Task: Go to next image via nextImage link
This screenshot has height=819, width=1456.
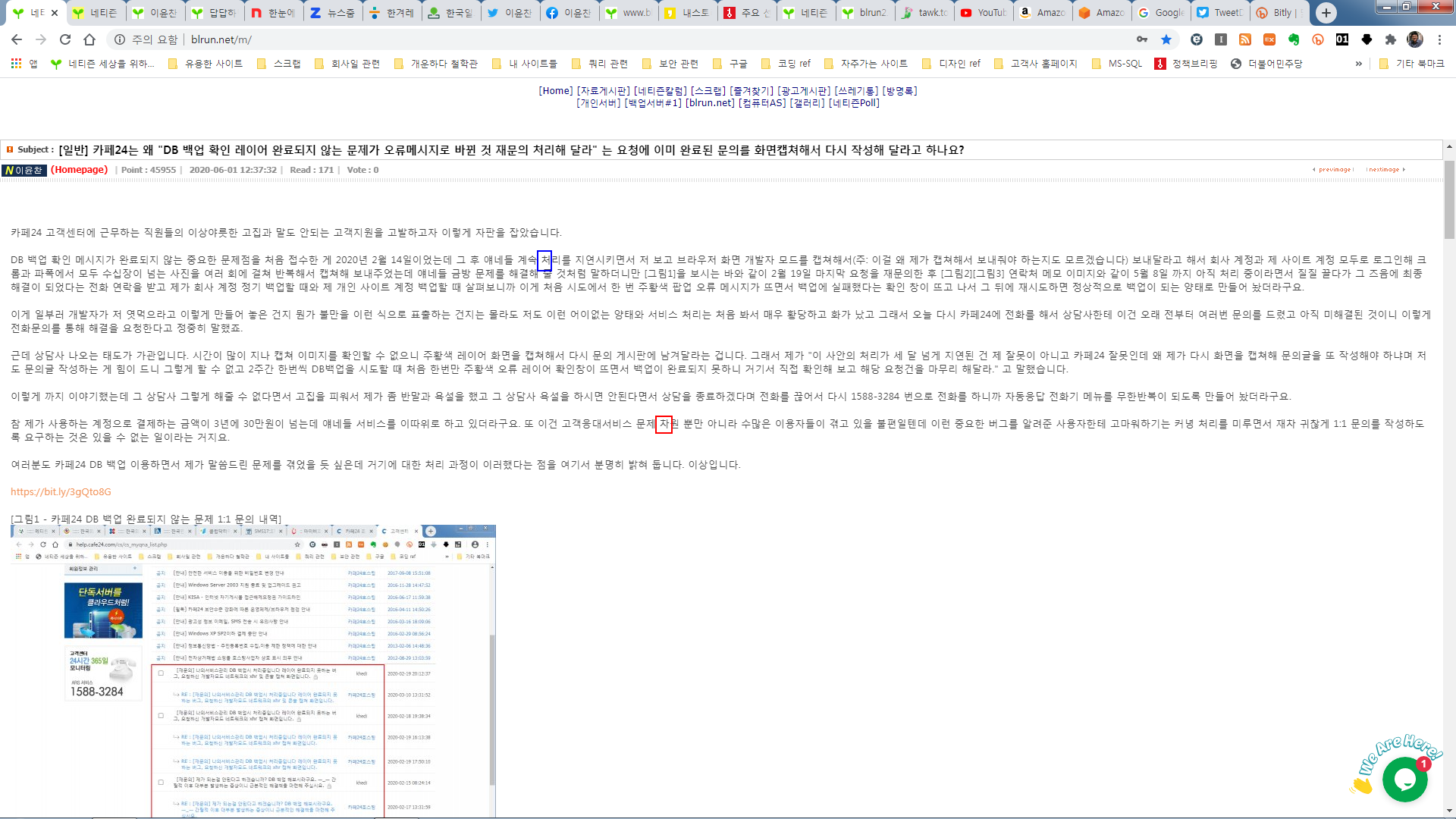Action: tap(1385, 170)
